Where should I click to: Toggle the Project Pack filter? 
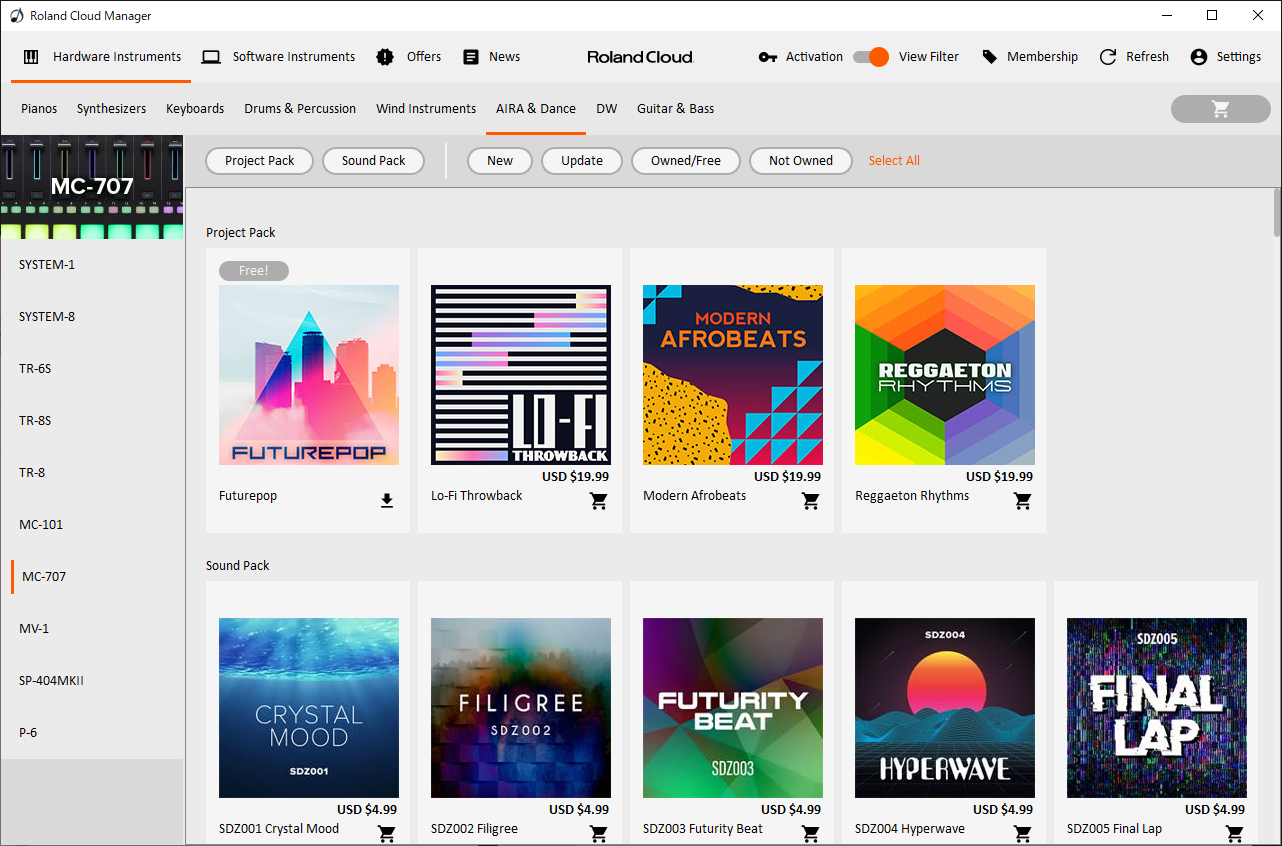coord(260,161)
